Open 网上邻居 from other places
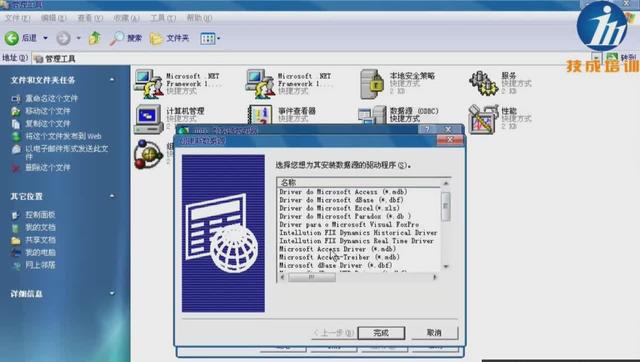 [x=40, y=265]
